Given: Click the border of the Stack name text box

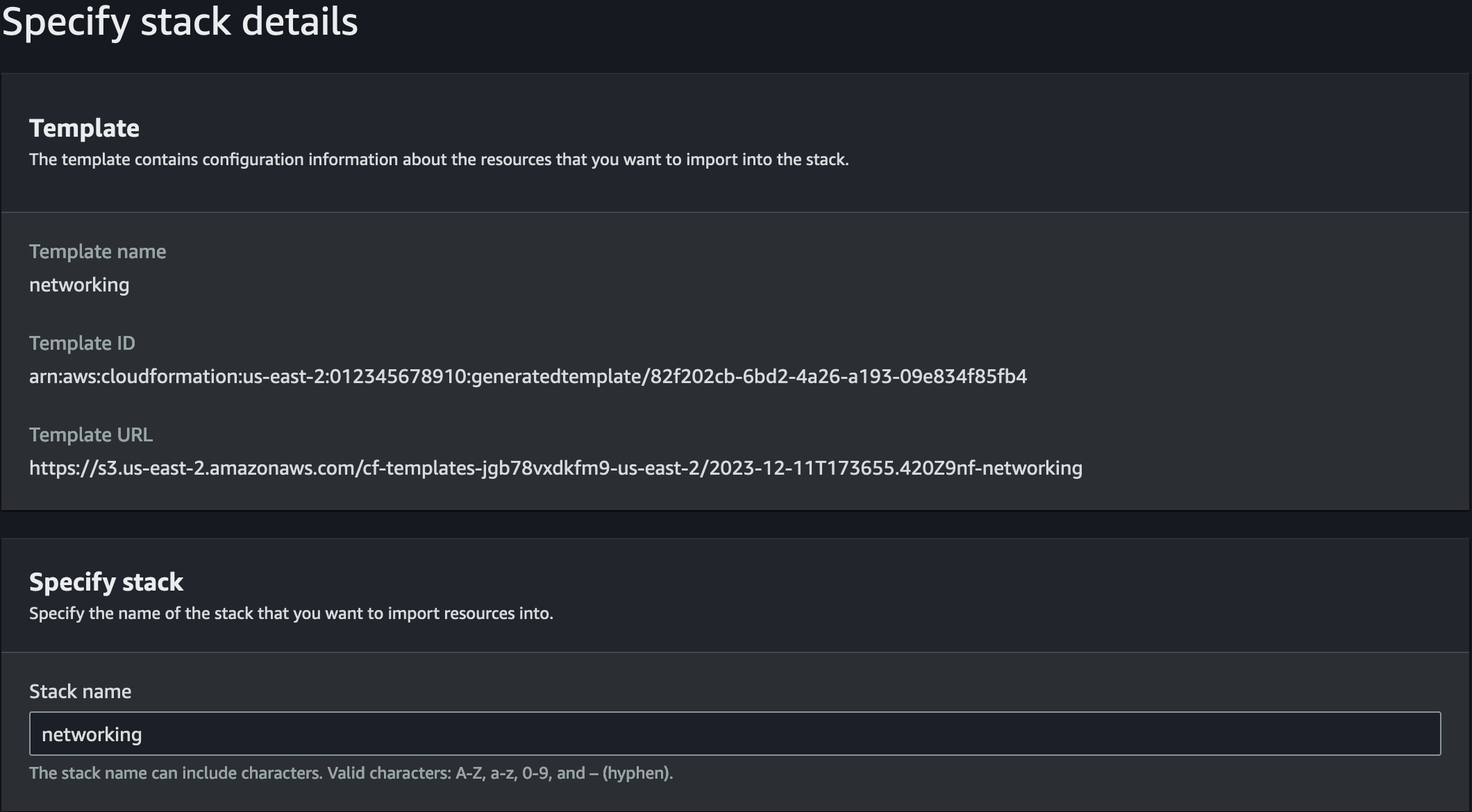Looking at the screenshot, I should pos(736,714).
